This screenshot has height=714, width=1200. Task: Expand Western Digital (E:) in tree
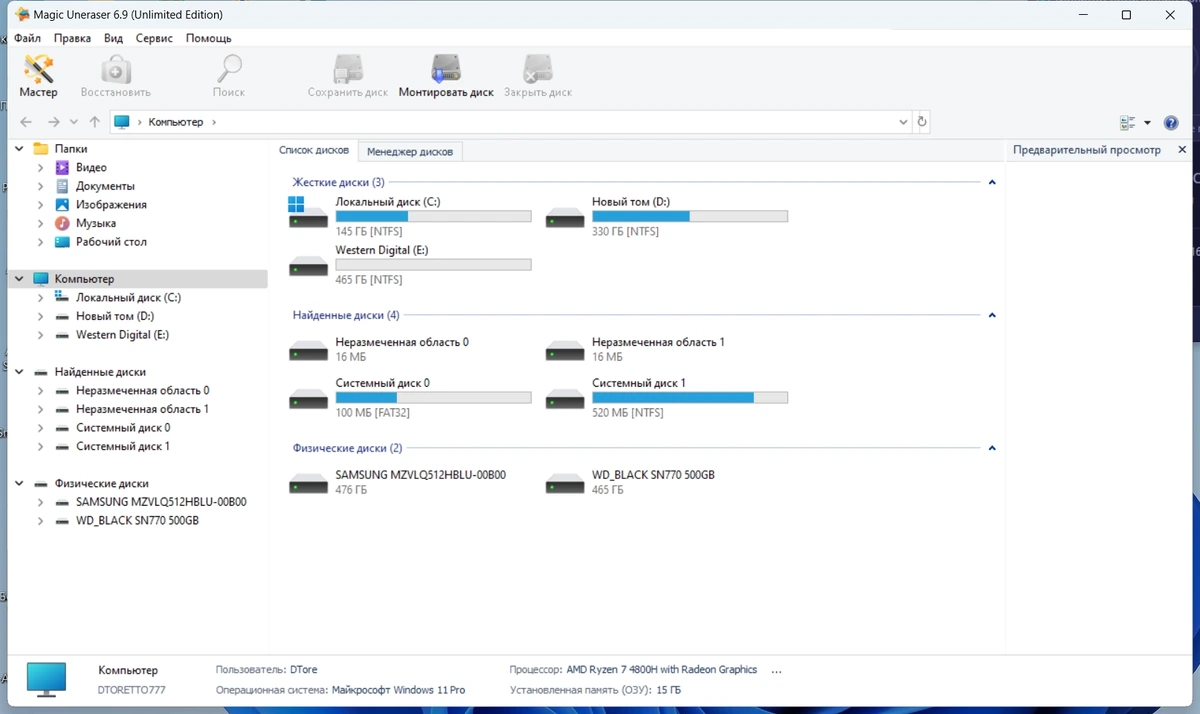coord(40,335)
